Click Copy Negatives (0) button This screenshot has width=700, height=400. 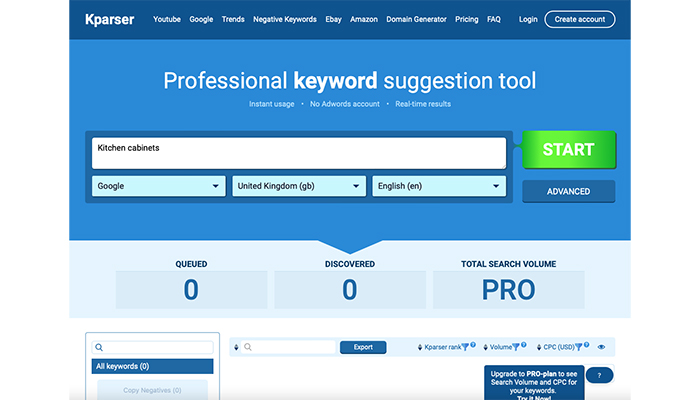[152, 390]
